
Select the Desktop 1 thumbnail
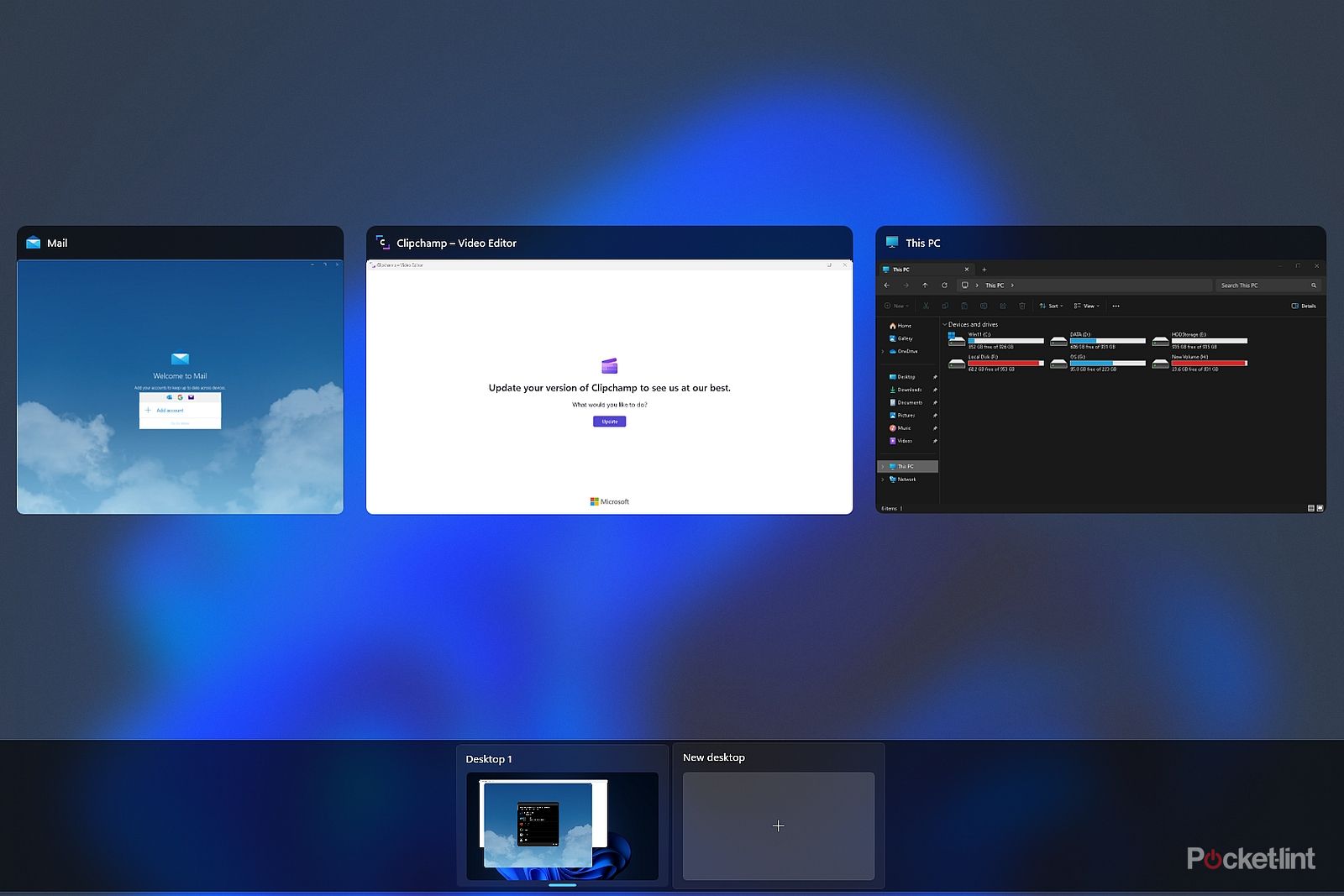[562, 825]
